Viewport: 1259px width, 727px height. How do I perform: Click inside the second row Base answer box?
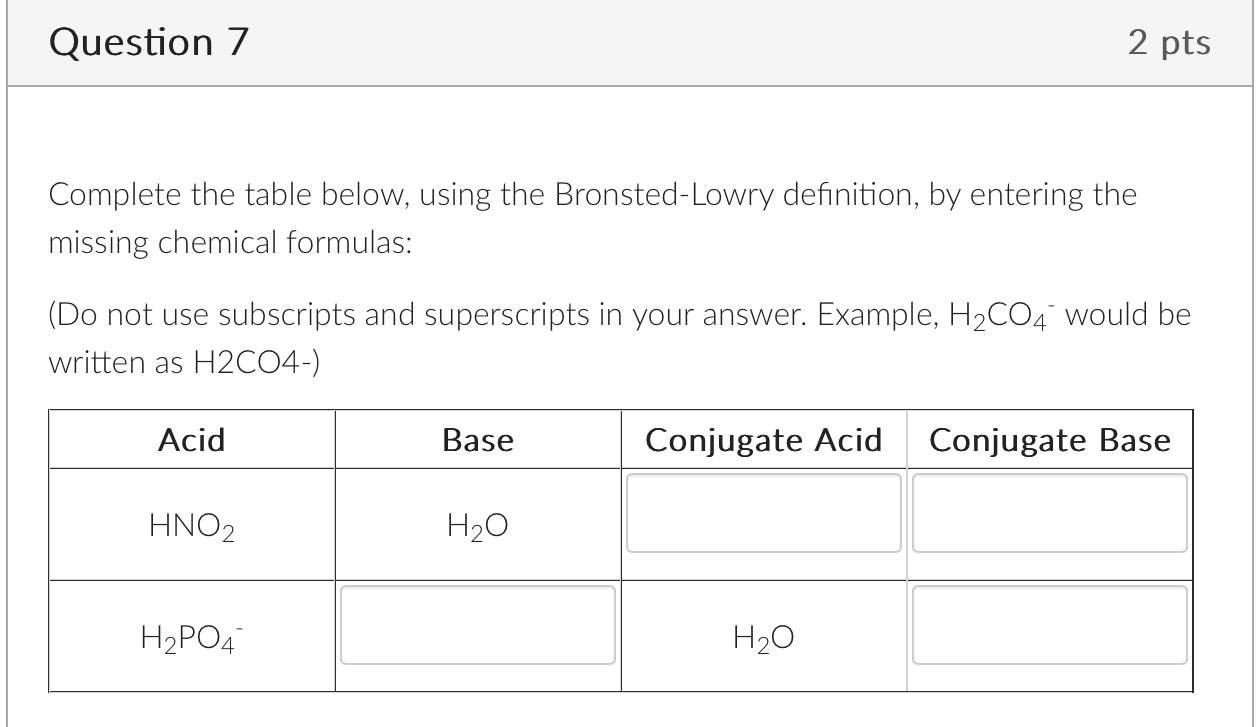coord(477,624)
